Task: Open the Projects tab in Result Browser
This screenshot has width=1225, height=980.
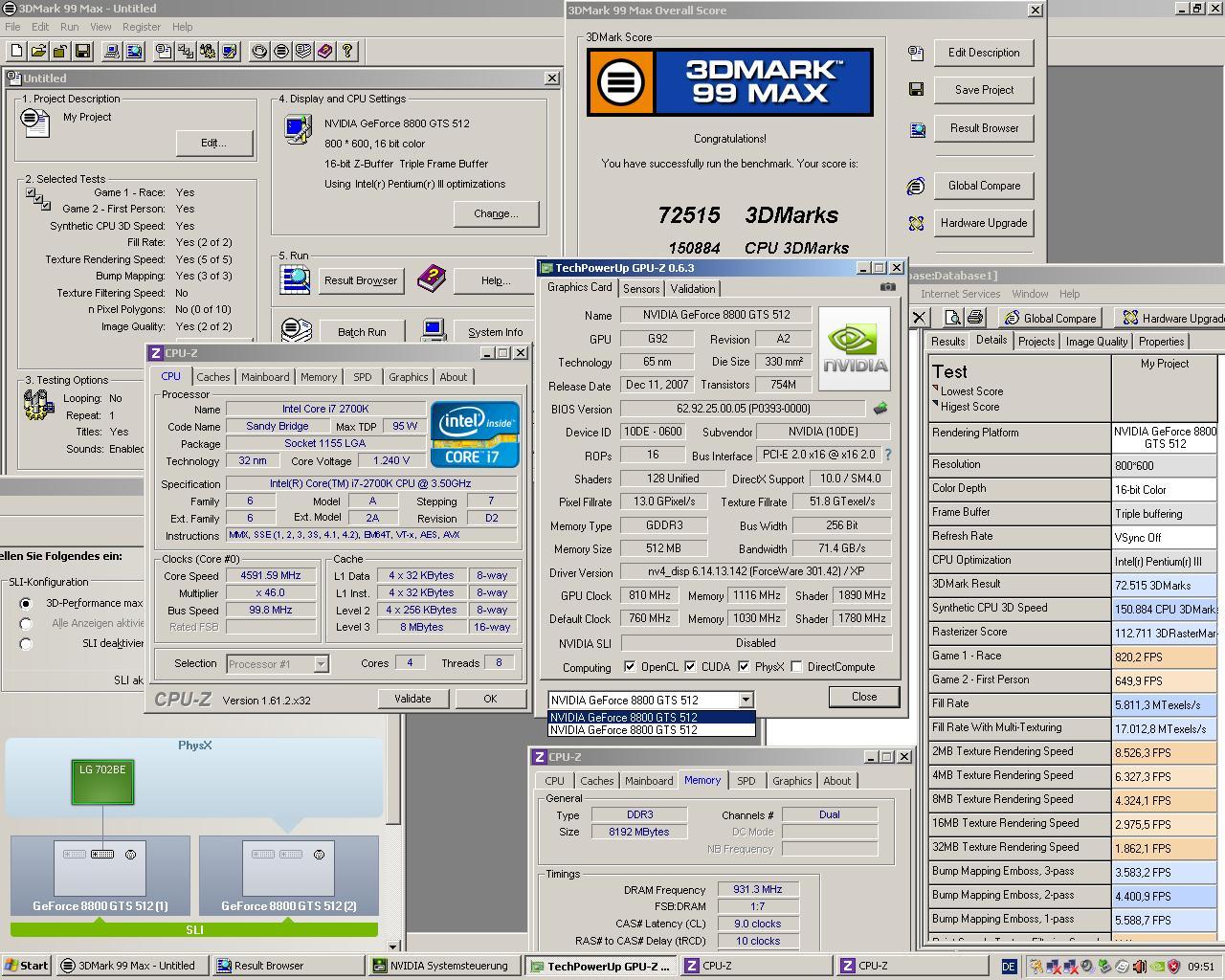Action: pos(1036,342)
